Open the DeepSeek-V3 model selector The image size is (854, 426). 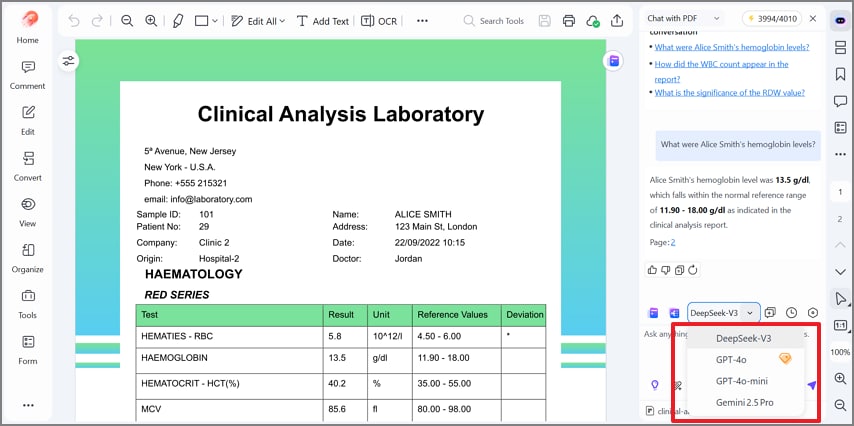(723, 313)
